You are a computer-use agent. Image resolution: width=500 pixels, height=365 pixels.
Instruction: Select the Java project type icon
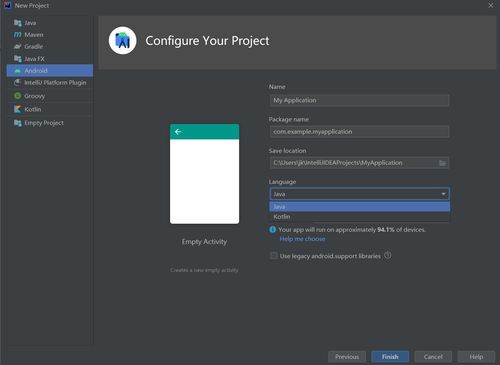18,23
